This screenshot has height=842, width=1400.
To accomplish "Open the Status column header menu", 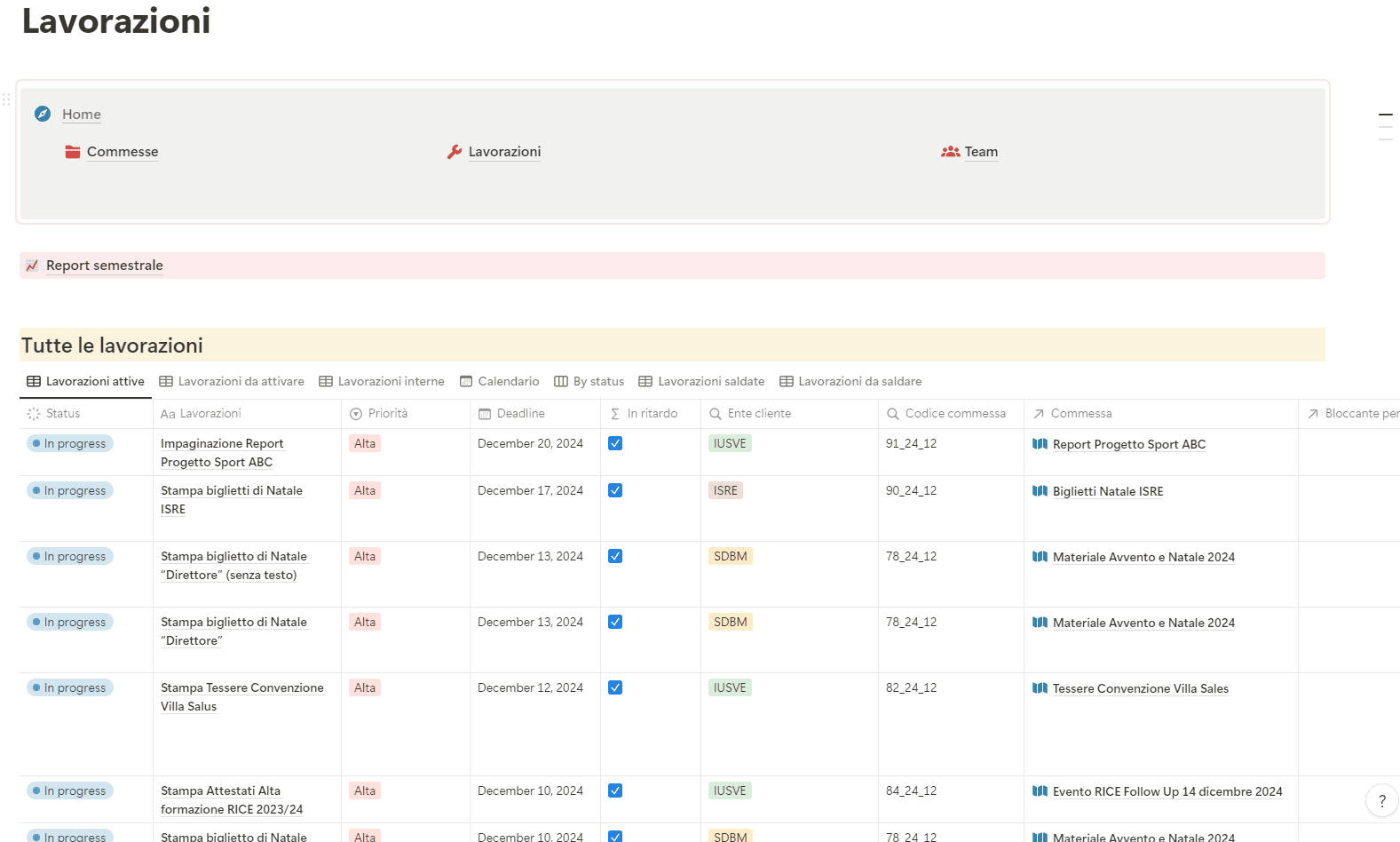I will coord(86,414).
